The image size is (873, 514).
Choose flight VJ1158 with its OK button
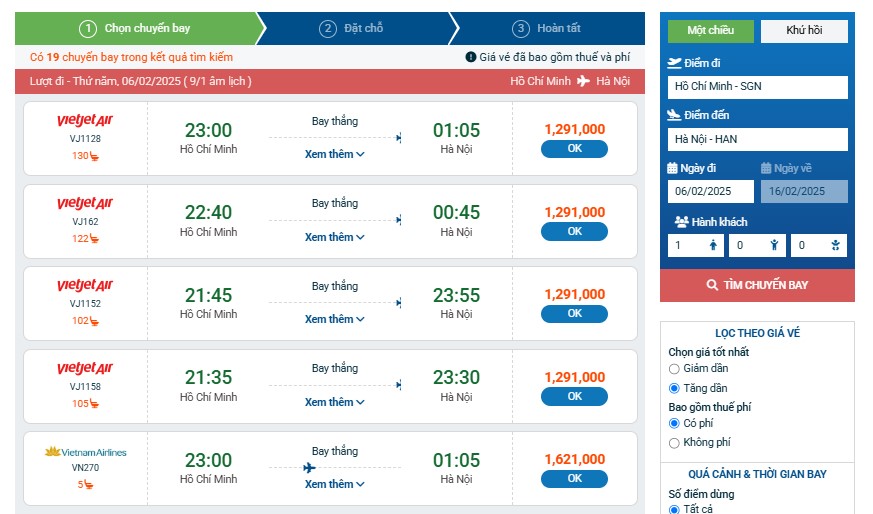(574, 396)
